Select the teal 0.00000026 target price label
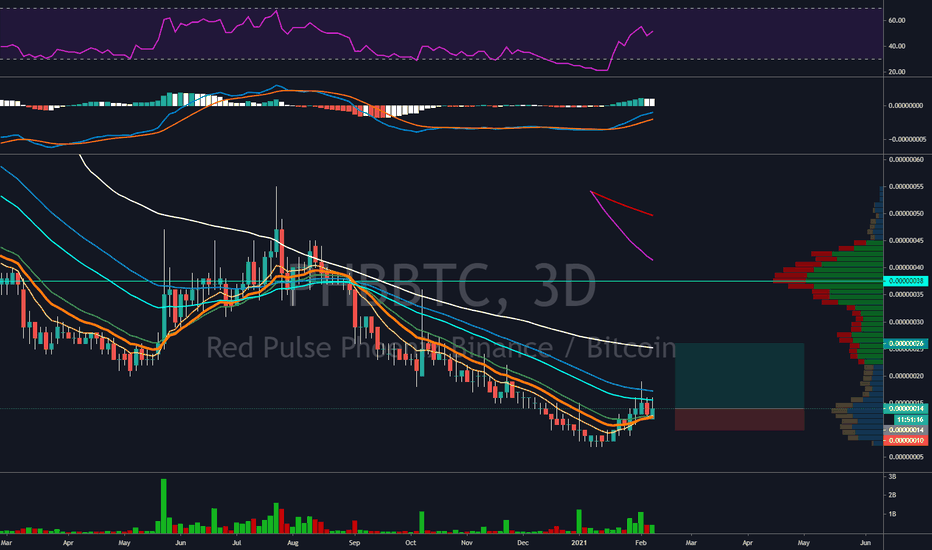Screen dimensions: 932x550 pos(906,344)
